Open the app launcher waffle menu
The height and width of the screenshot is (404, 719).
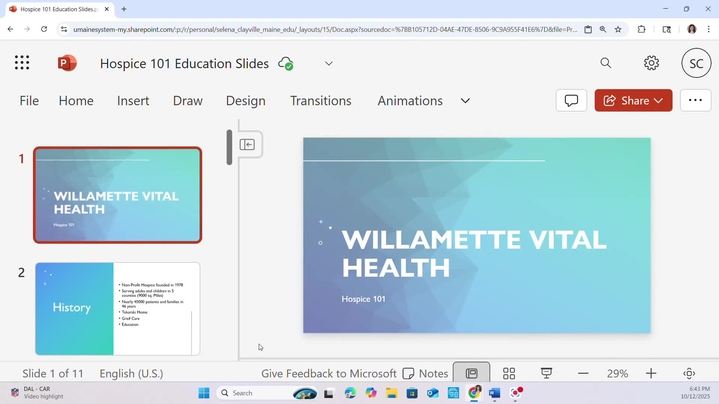point(22,63)
